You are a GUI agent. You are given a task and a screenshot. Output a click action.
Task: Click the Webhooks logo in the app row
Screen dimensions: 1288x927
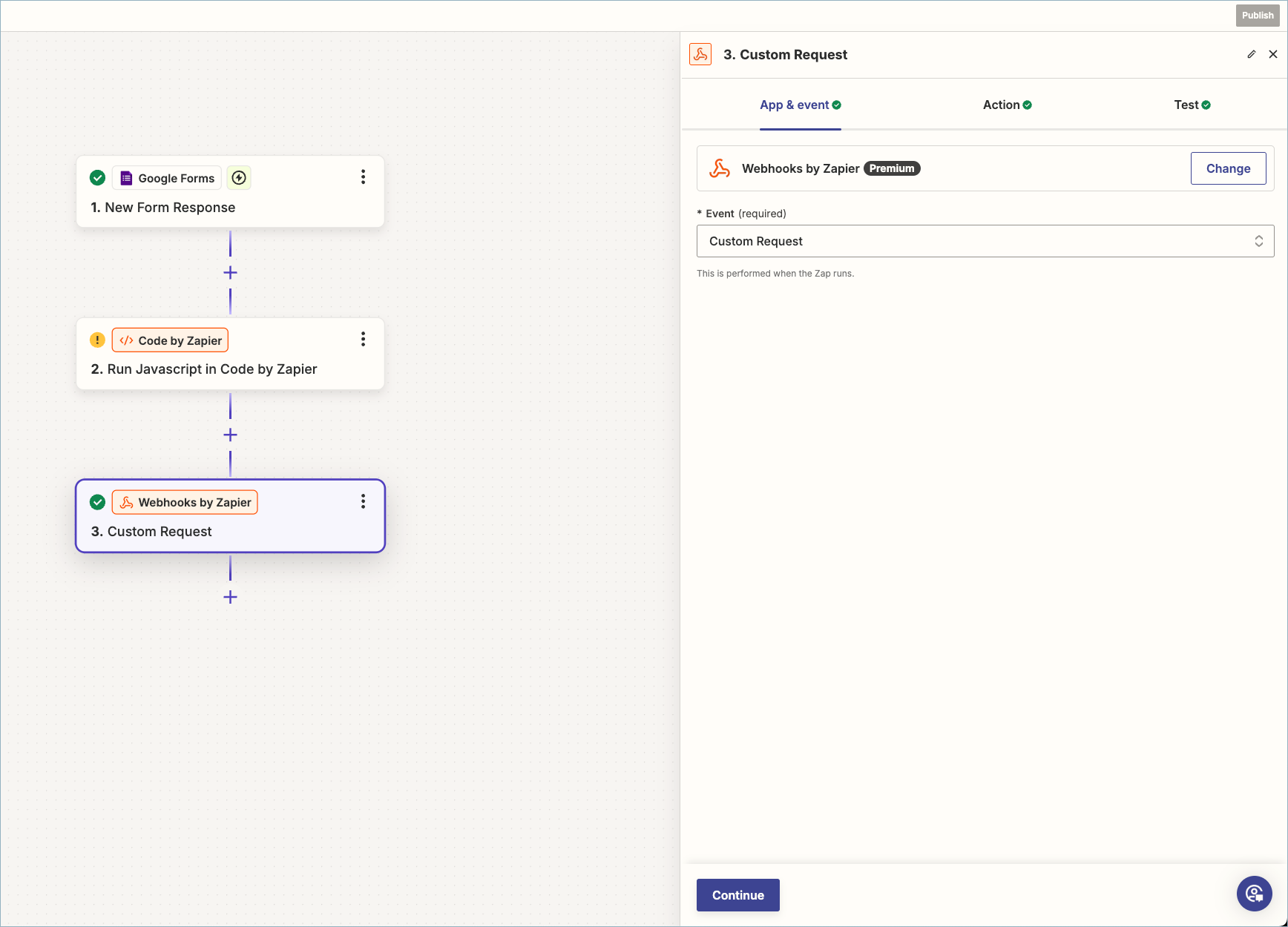pyautogui.click(x=720, y=168)
